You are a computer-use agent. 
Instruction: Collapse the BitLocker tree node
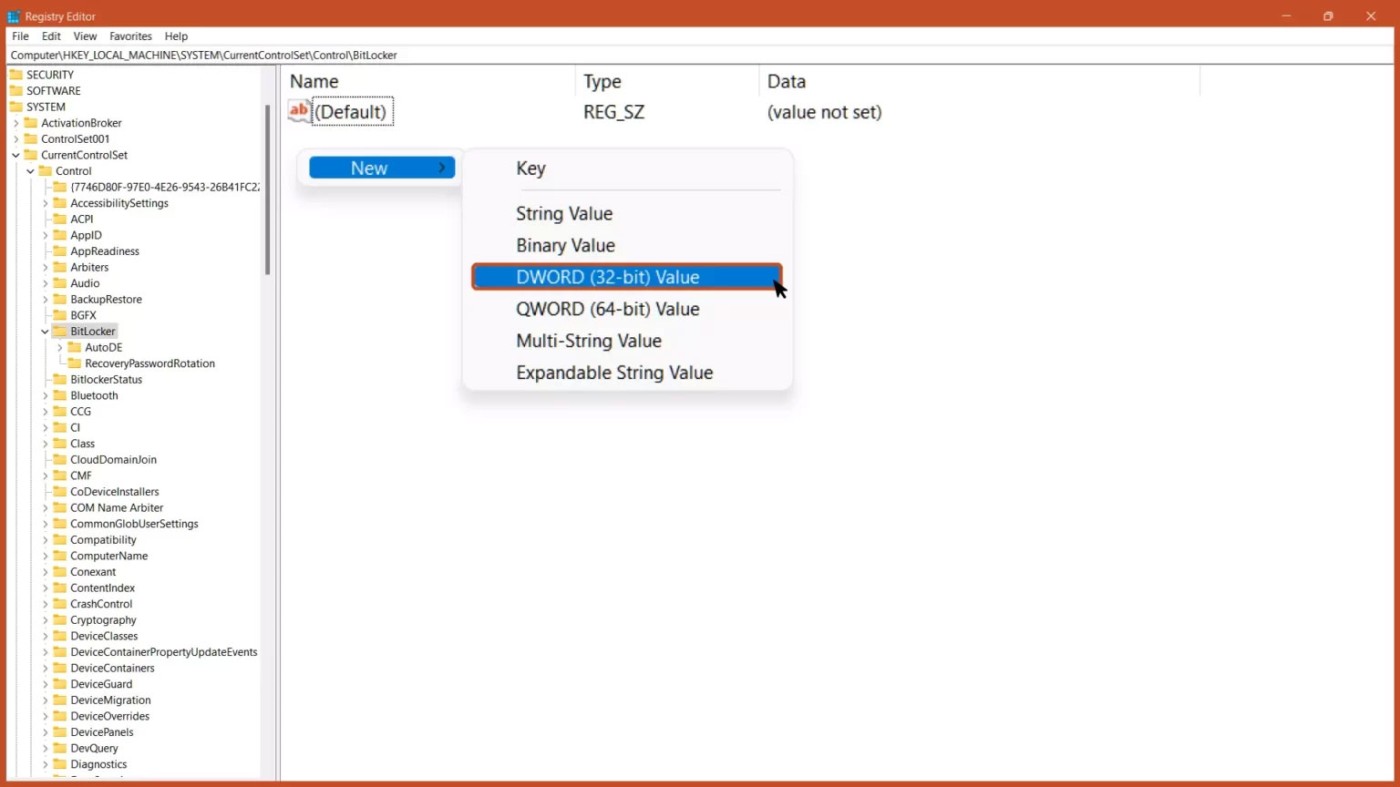tap(45, 331)
